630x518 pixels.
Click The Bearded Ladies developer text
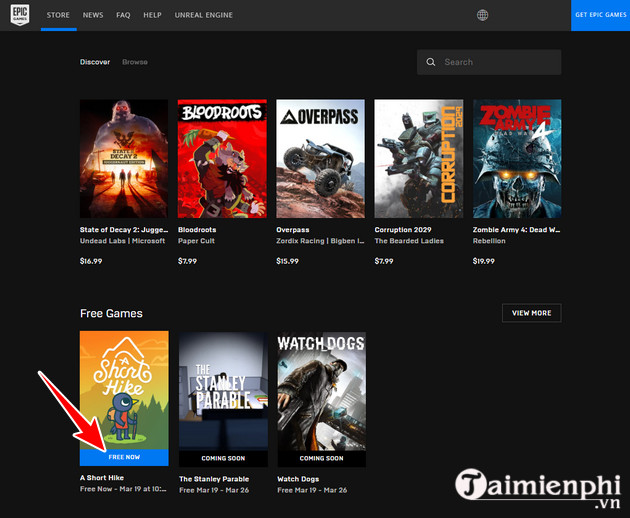coord(409,241)
